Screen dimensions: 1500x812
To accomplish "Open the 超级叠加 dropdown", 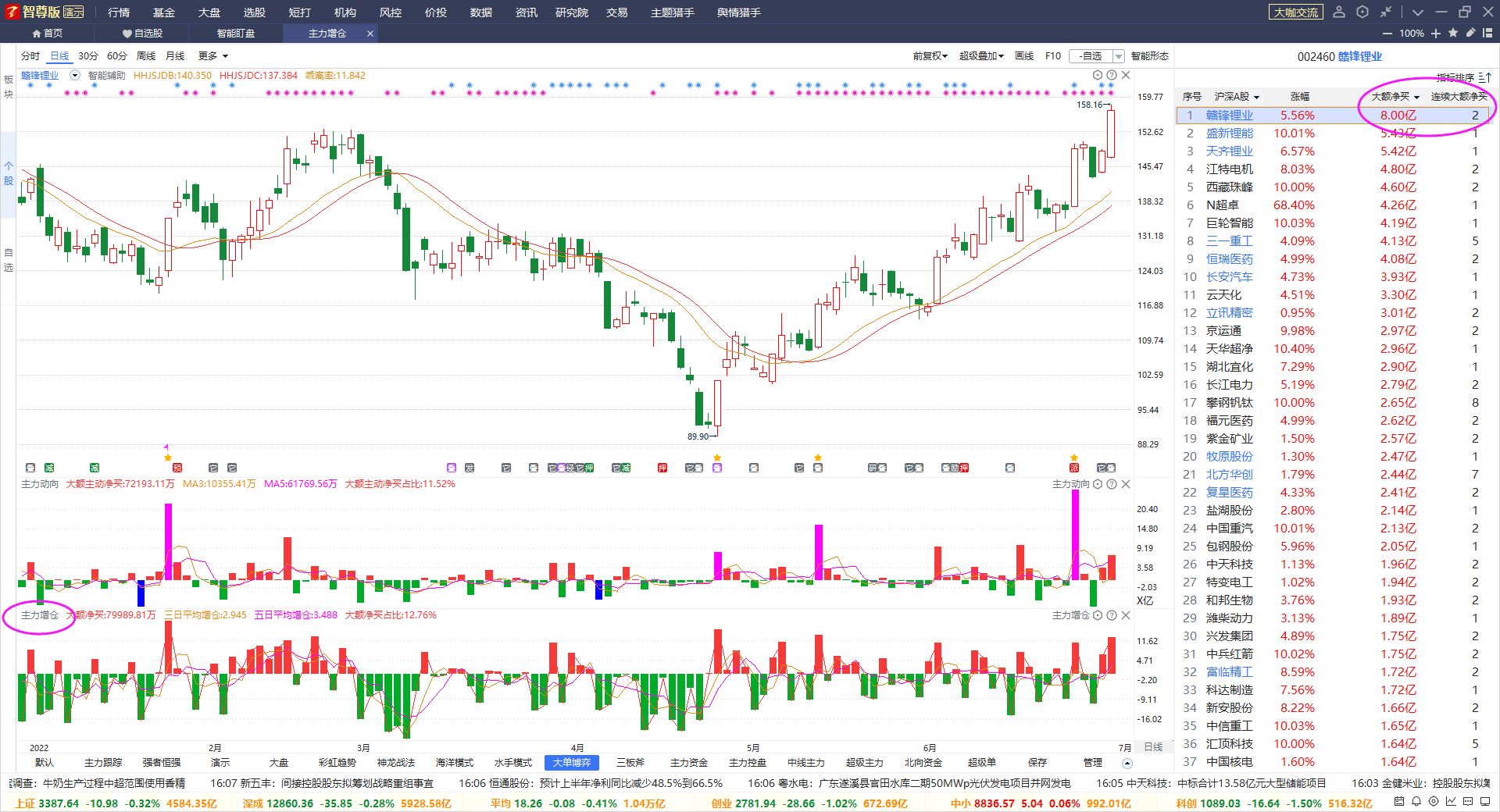I will point(981,56).
